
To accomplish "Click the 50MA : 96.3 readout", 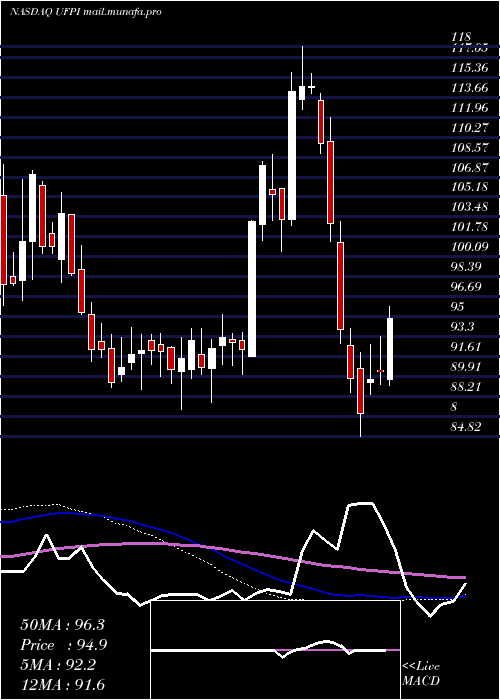I will 62,625.
